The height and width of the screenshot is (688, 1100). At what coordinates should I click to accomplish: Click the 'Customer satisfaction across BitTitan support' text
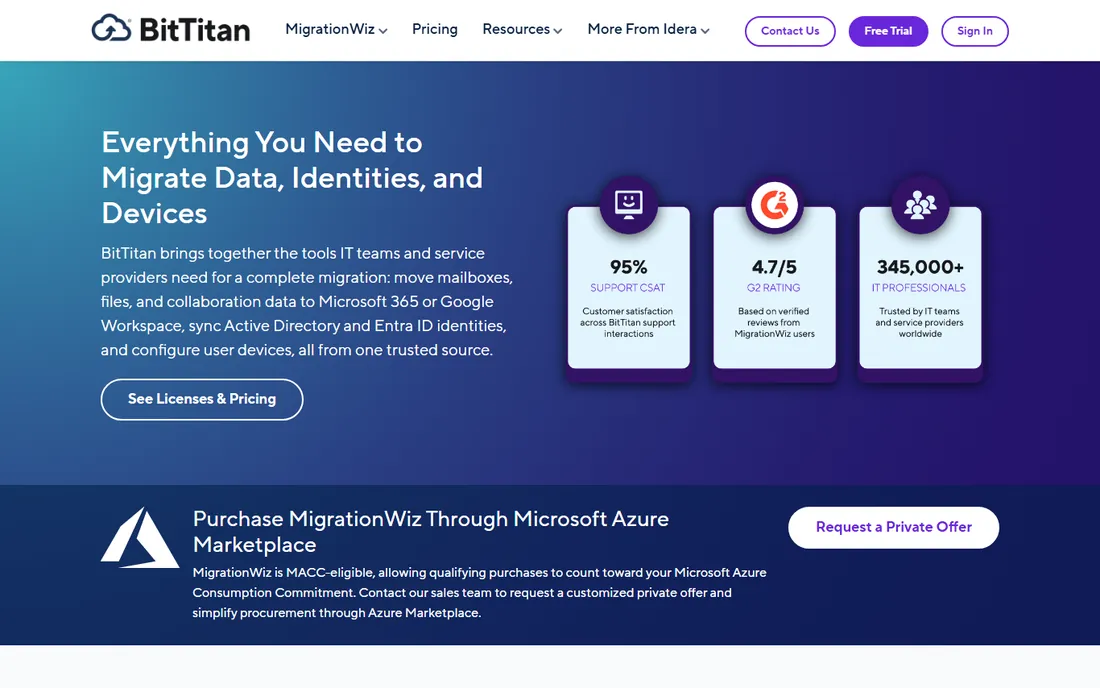(x=628, y=323)
